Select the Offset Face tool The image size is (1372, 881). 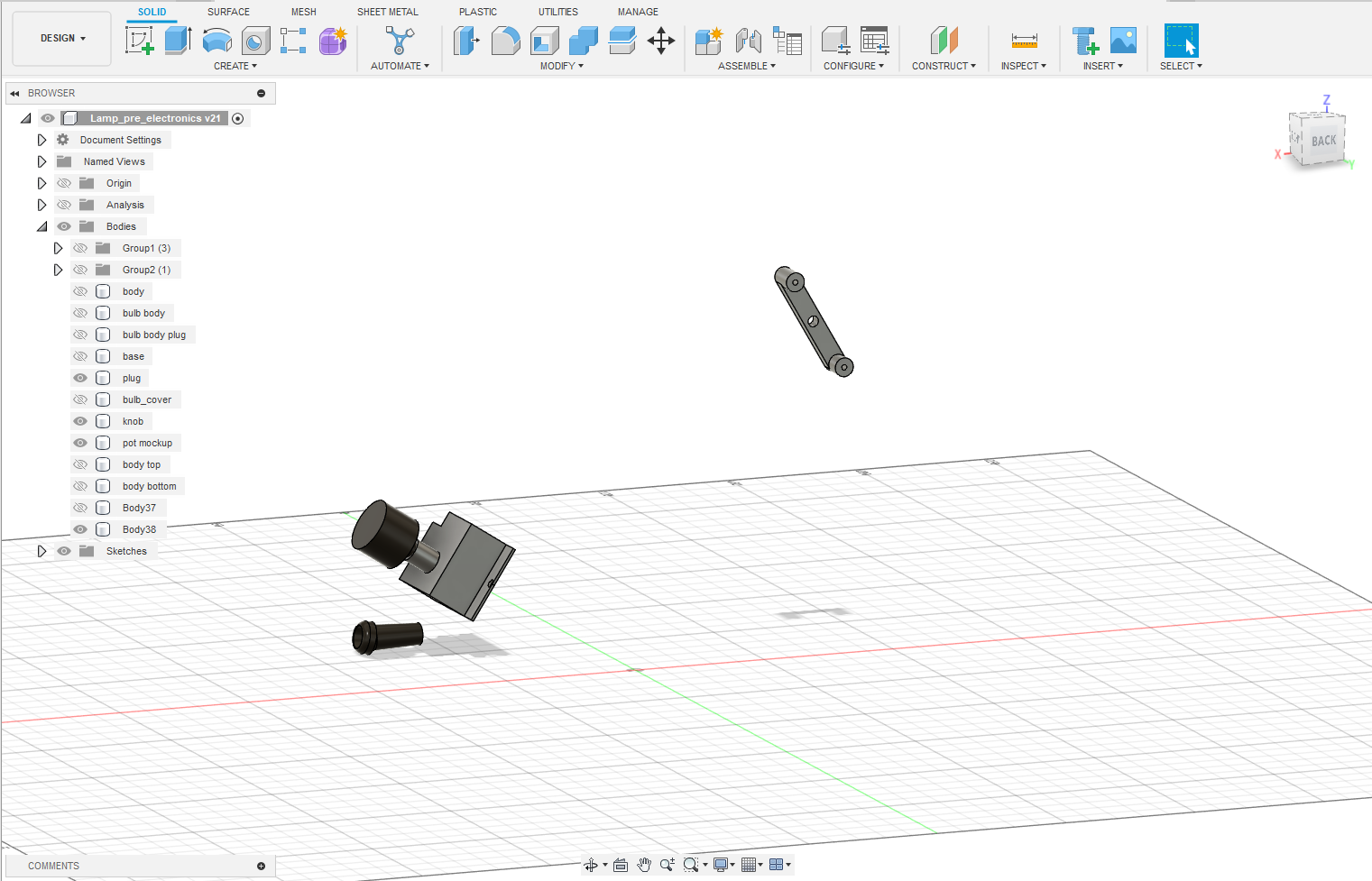(x=622, y=41)
